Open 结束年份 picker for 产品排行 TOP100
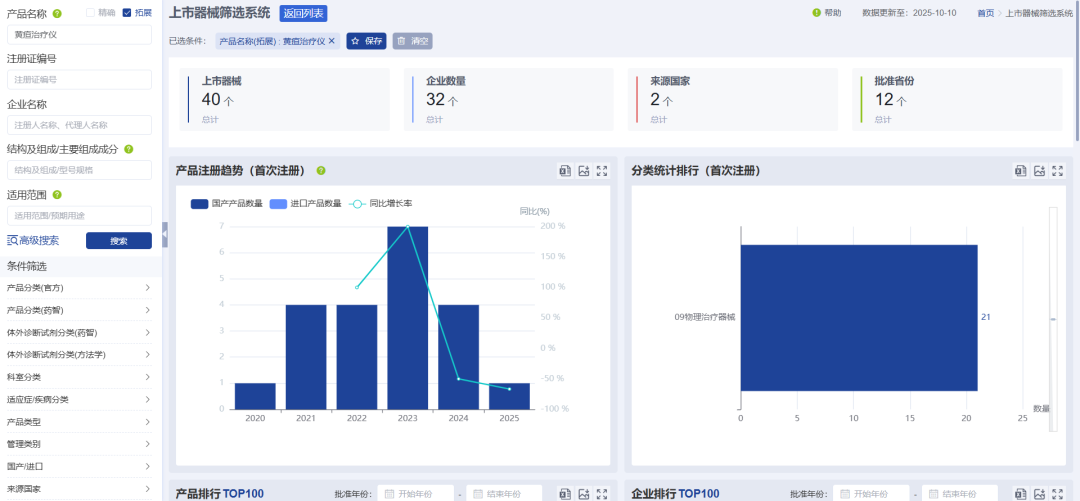The width and height of the screenshot is (1080, 501). click(504, 493)
